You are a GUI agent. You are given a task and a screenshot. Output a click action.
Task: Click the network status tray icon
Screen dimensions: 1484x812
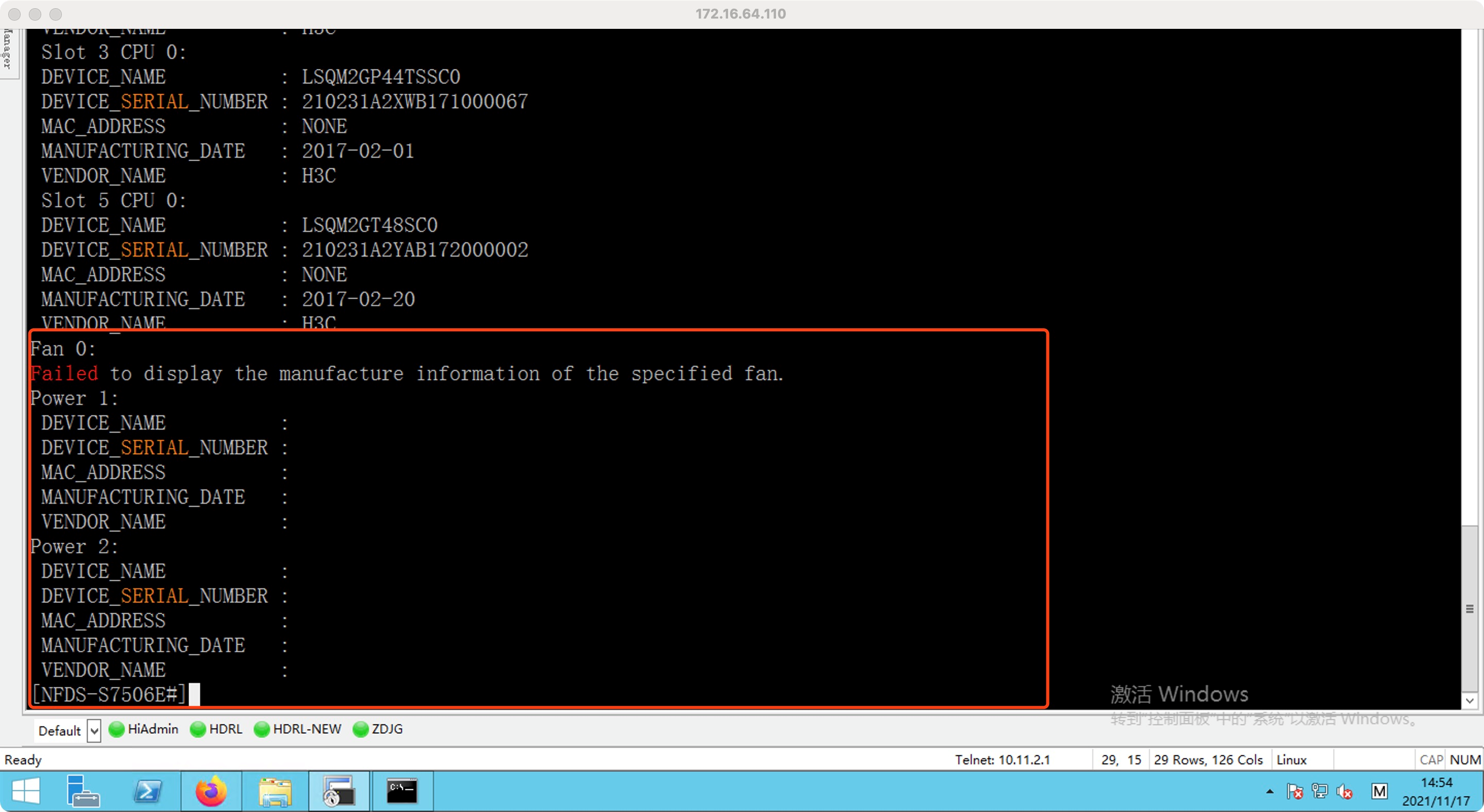coord(1319,792)
